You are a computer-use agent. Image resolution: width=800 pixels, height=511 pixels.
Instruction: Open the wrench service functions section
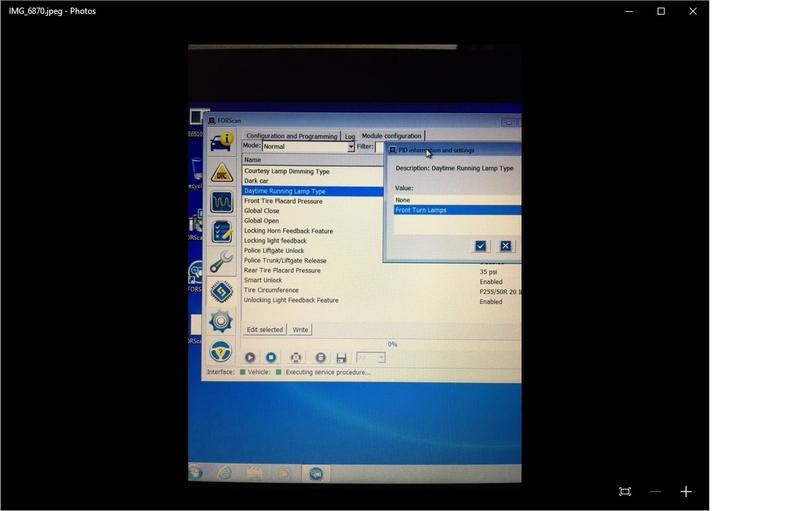[221, 262]
